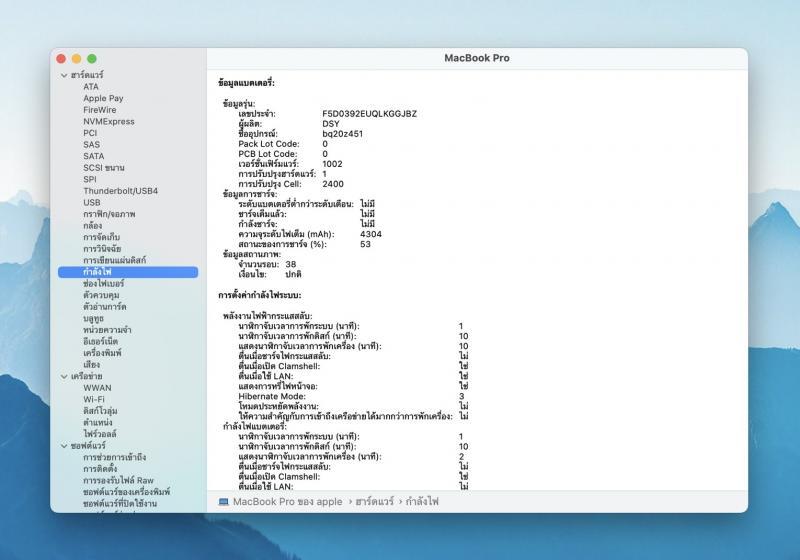Screen dimensions: 800x560
Task: Click device name value bq20z451
Action: tap(342, 134)
